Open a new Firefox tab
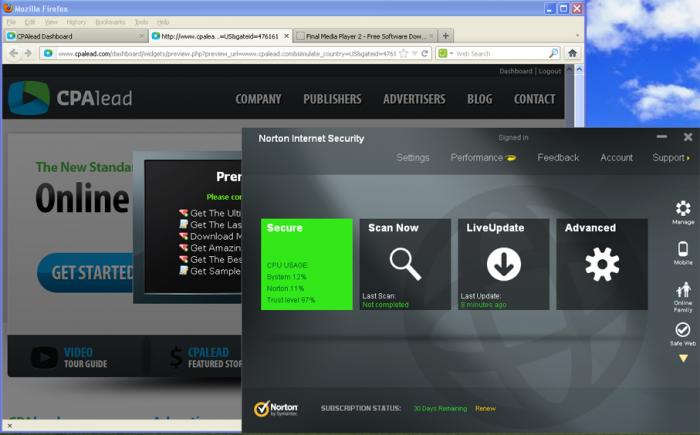700x435 pixels. coord(446,36)
